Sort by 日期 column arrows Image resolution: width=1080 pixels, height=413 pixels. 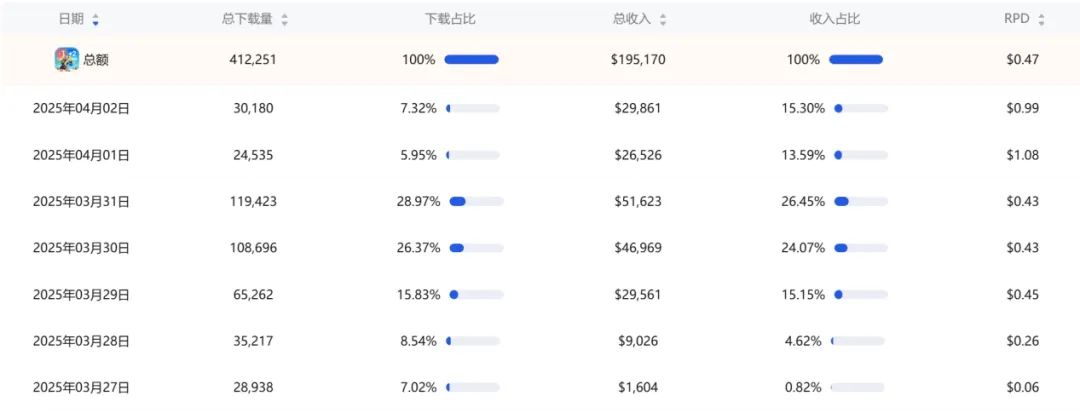pyautogui.click(x=95, y=20)
